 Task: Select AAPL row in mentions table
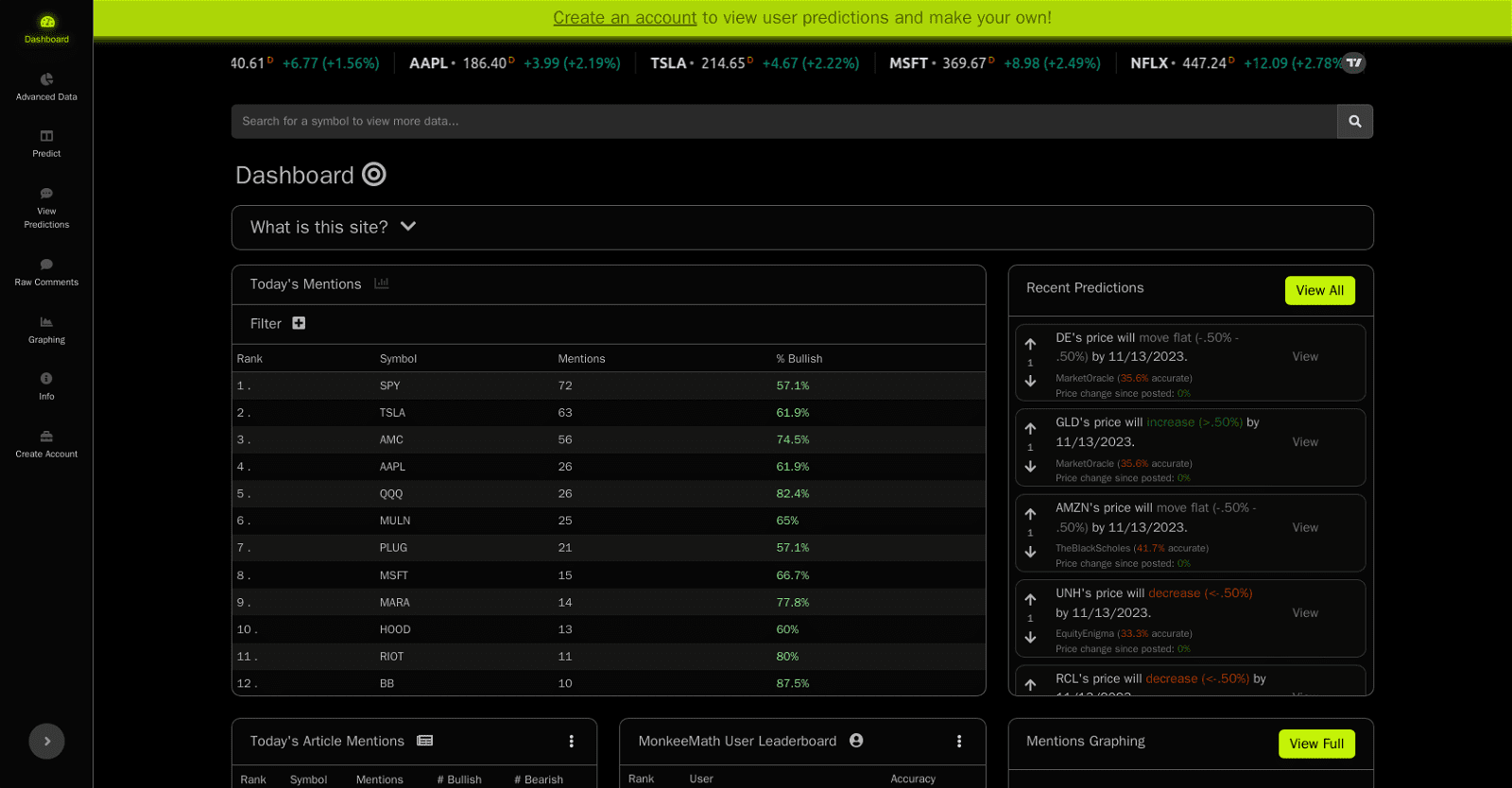(x=609, y=467)
